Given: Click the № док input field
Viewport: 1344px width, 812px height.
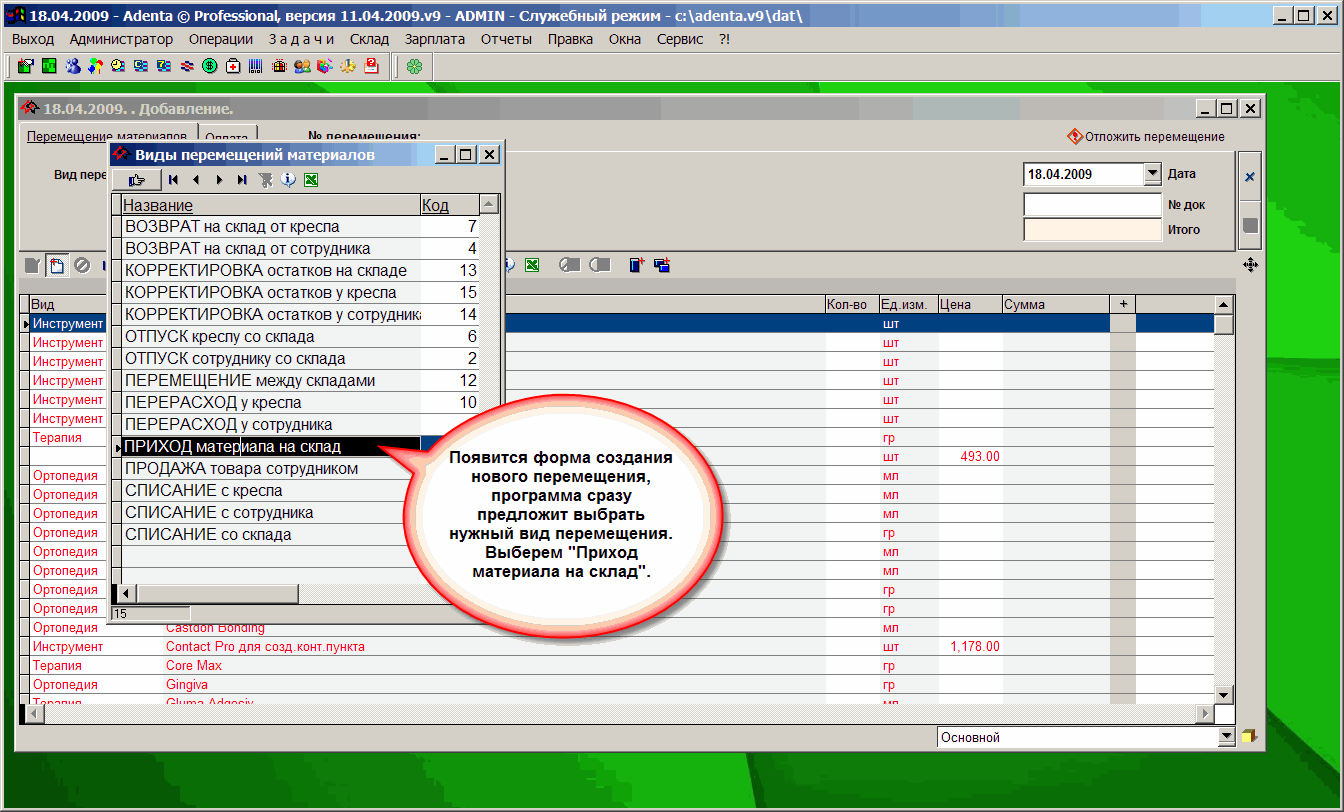Looking at the screenshot, I should 1091,204.
